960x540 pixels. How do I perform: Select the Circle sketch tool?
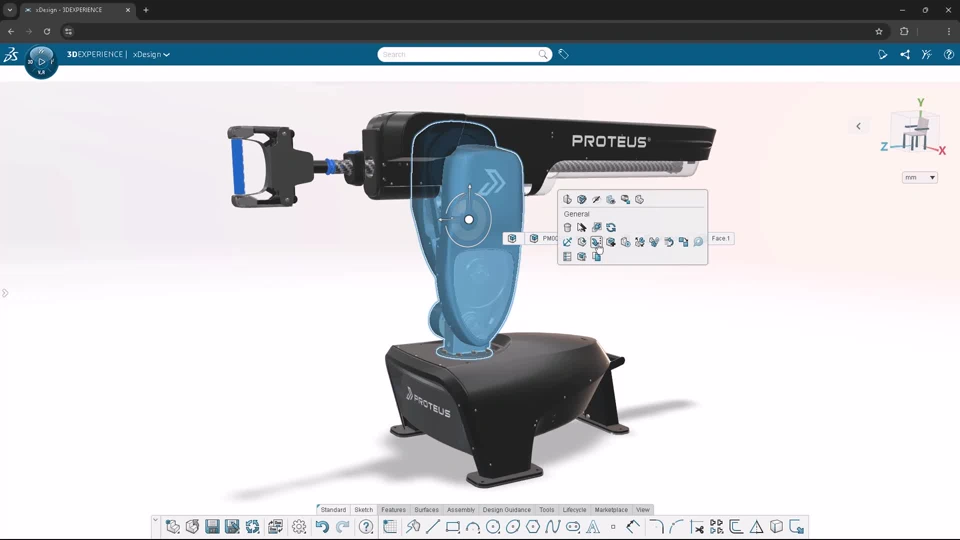(493, 527)
